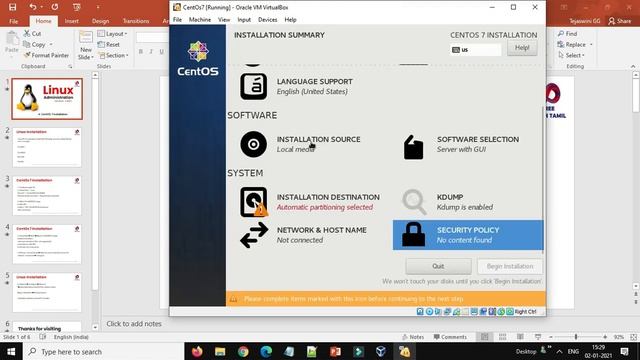
Task: Select slide 3 thumbnail CentOS Installation
Action: pos(47,196)
